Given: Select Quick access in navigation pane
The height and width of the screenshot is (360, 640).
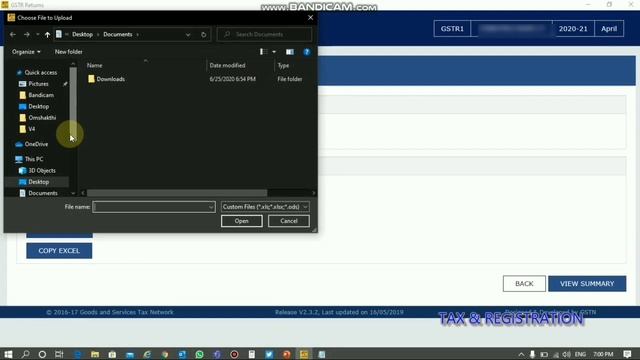Looking at the screenshot, I should tap(40, 72).
